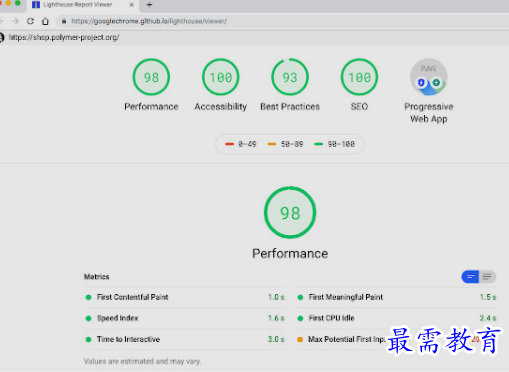Click the Lighthouse favicon on the tab
Screen dimensions: 509x372
(x=36, y=5)
